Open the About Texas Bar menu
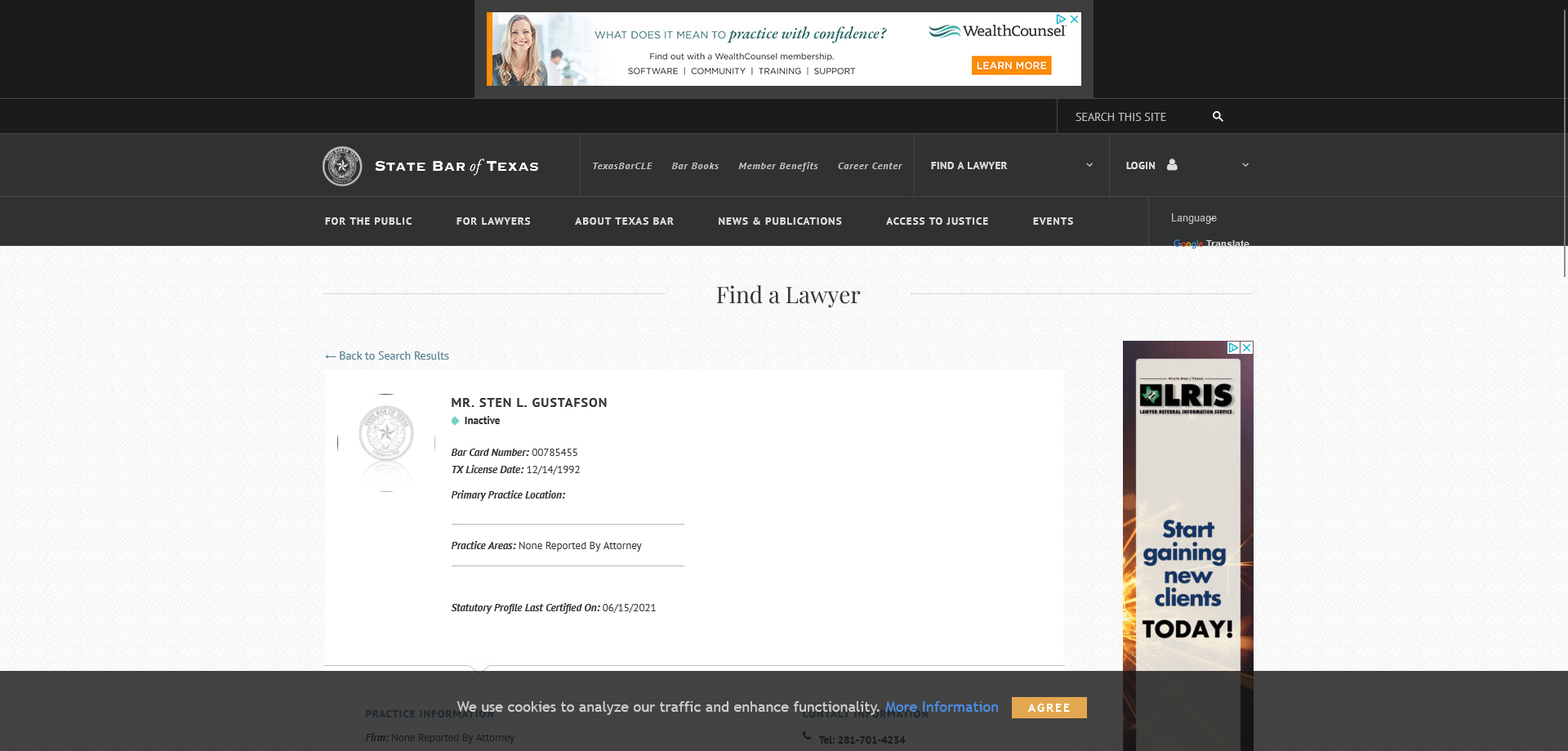 (624, 221)
